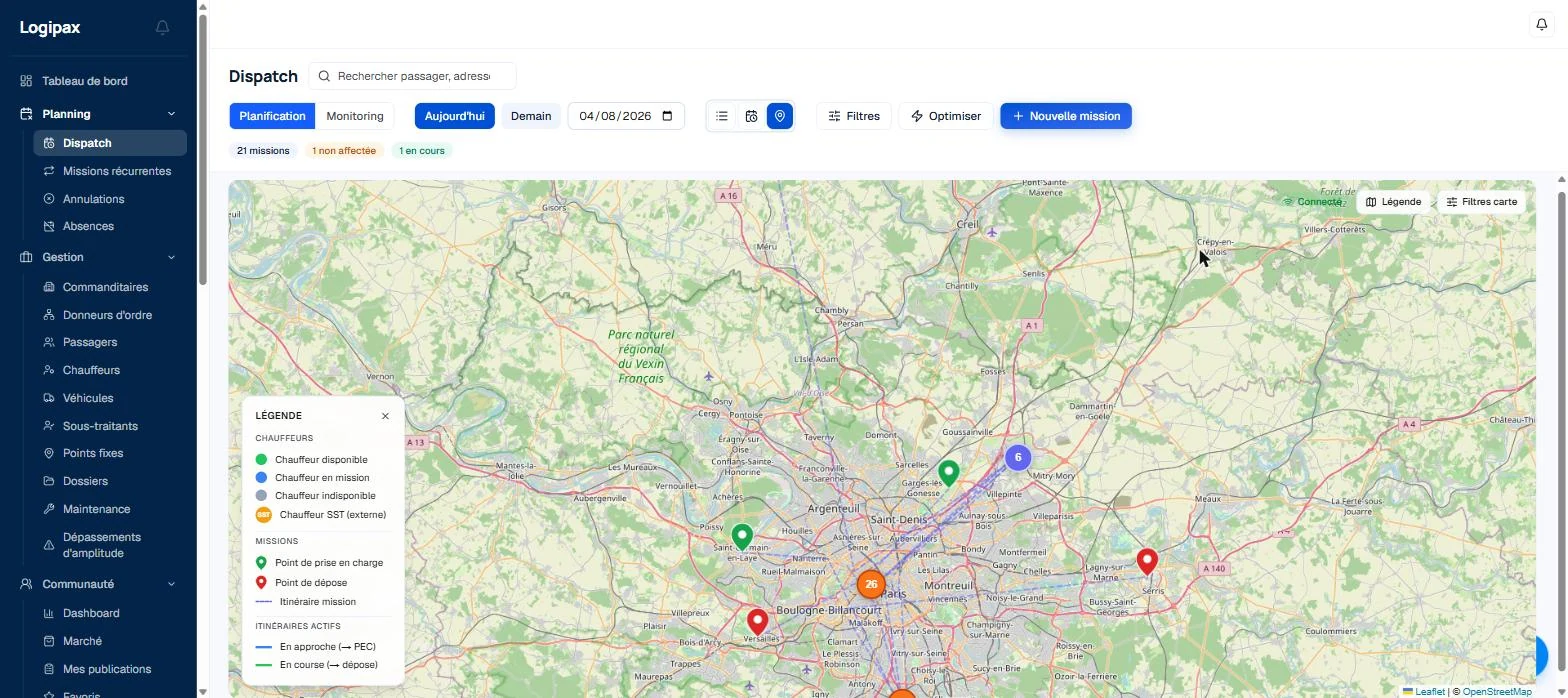Open Chauffeurs page
This screenshot has width=1568, height=698.
(110, 370)
